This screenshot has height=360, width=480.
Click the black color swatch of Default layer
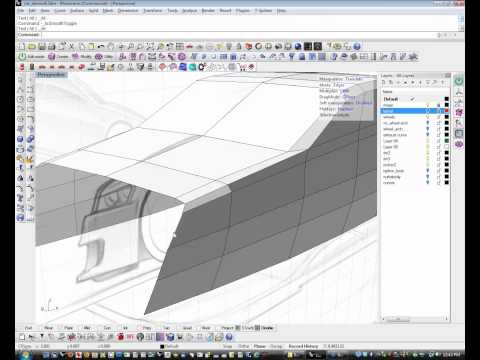pos(447,99)
